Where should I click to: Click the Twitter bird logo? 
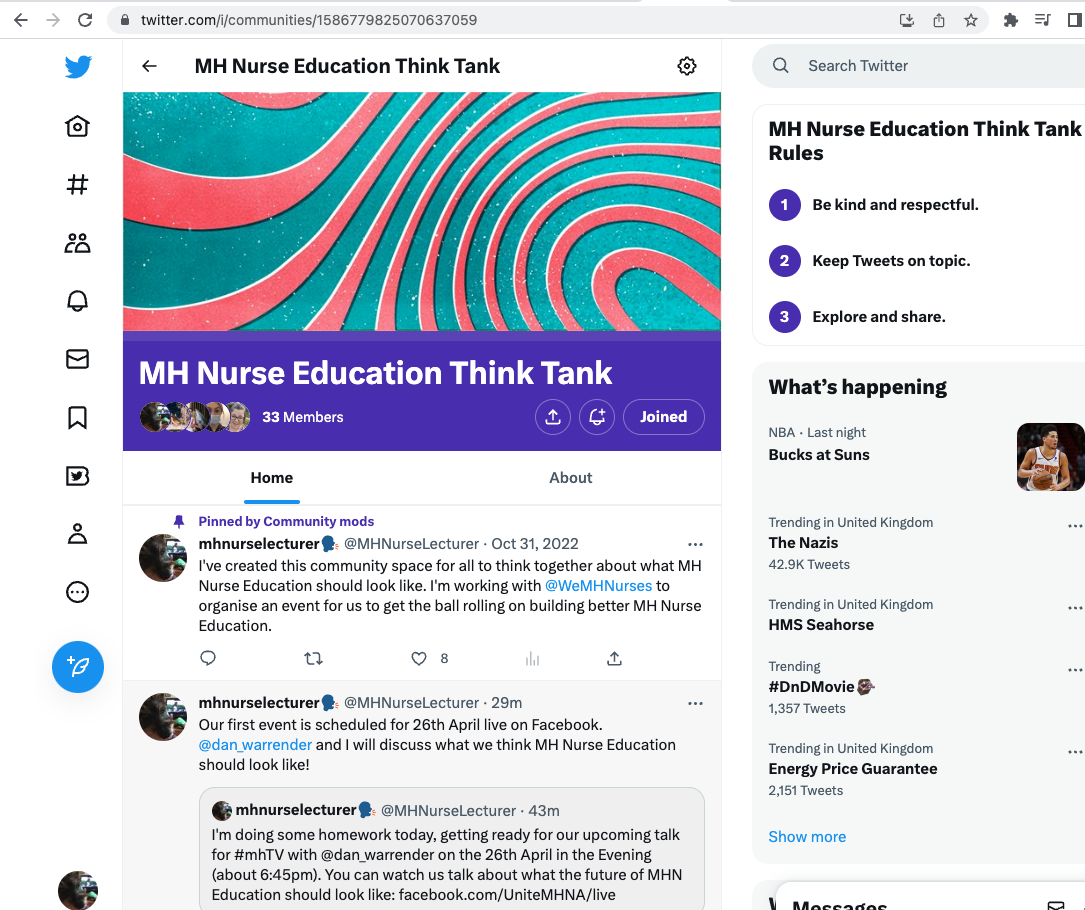coord(78,67)
